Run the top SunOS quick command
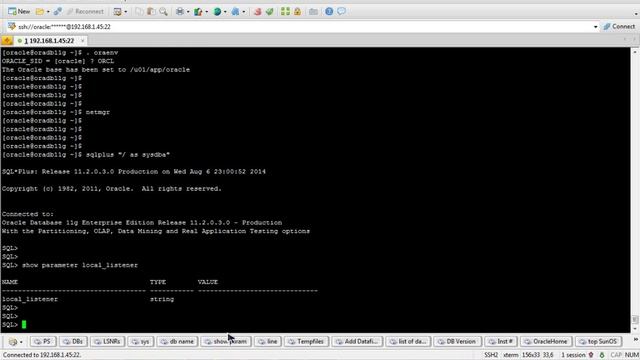 tap(598, 342)
